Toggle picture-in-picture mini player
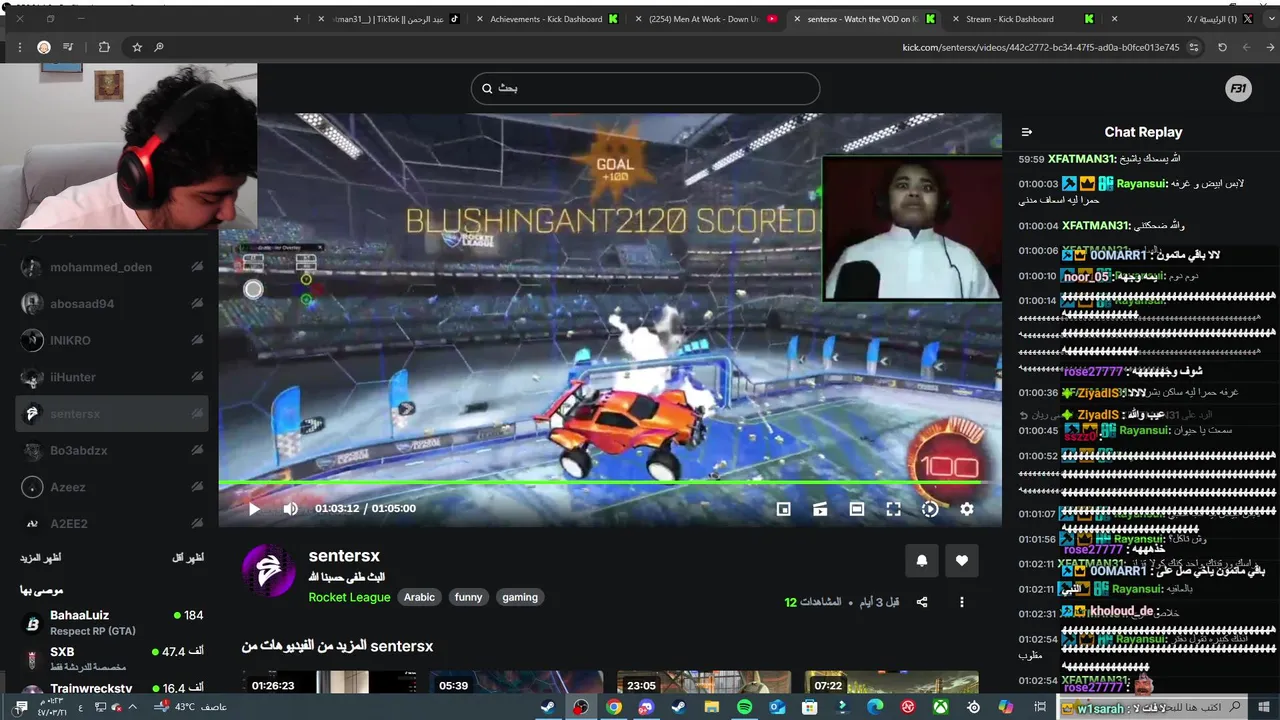Screen dimensions: 1280x720 (x=784, y=509)
